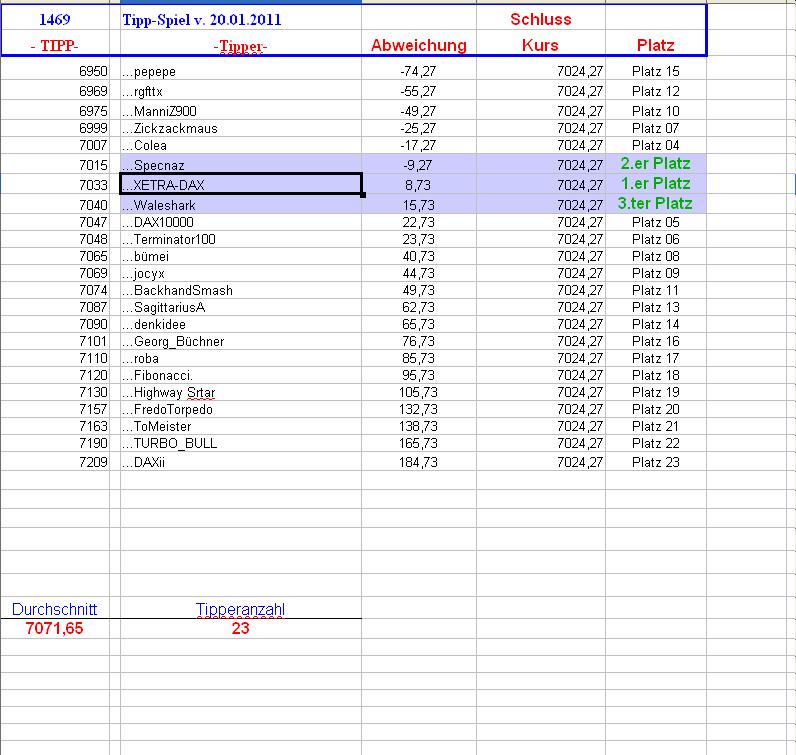
Task: Click the 'Schluss' header cell
Action: point(541,19)
